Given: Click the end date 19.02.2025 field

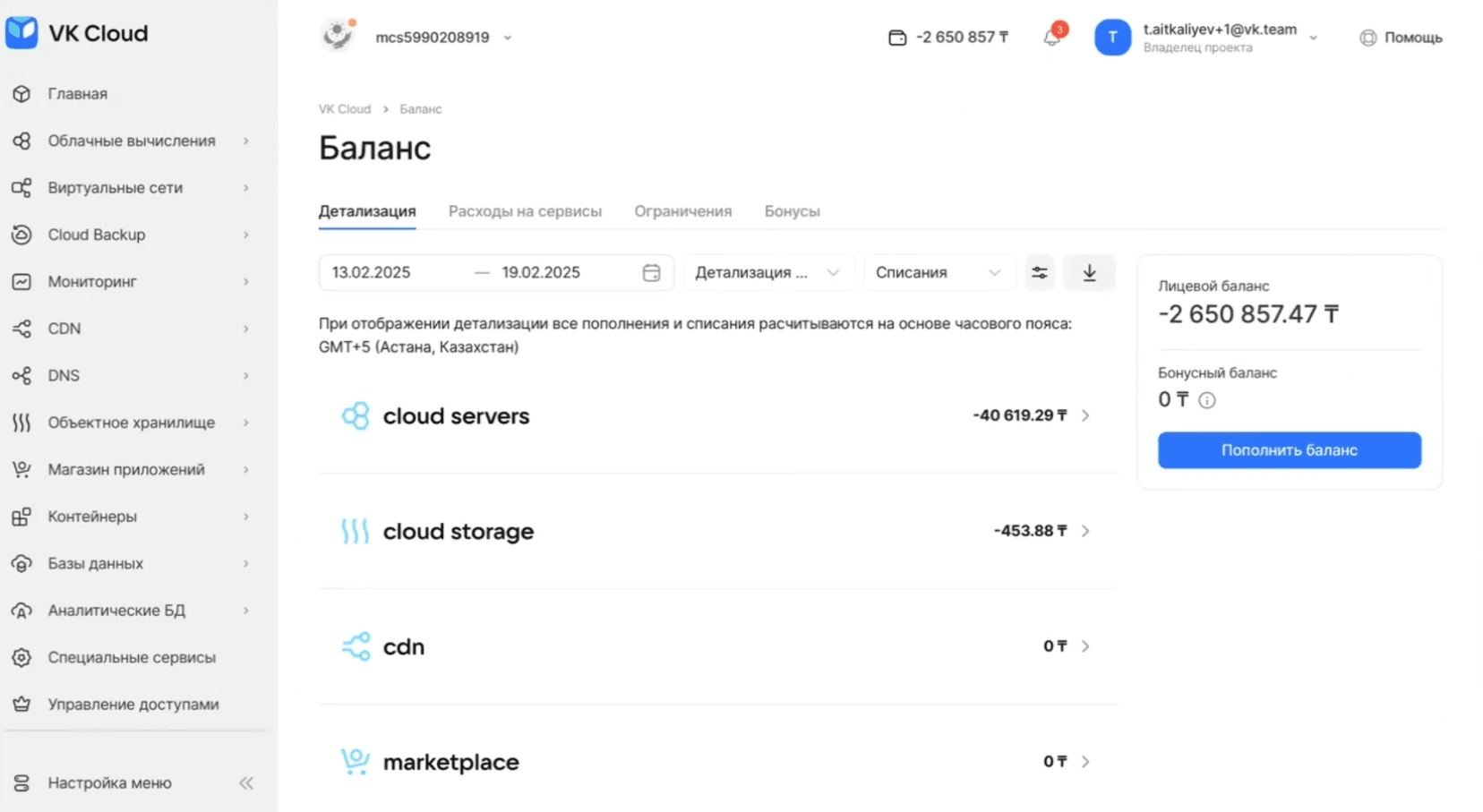Looking at the screenshot, I should click(541, 273).
